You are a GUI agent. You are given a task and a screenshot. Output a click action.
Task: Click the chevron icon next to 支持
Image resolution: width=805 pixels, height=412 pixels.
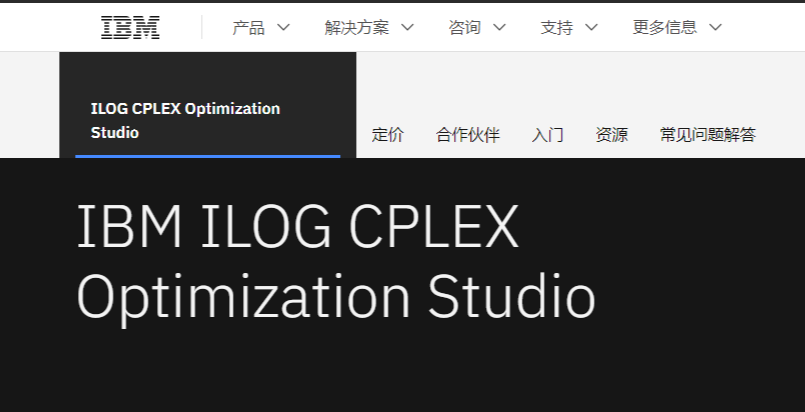(591, 27)
